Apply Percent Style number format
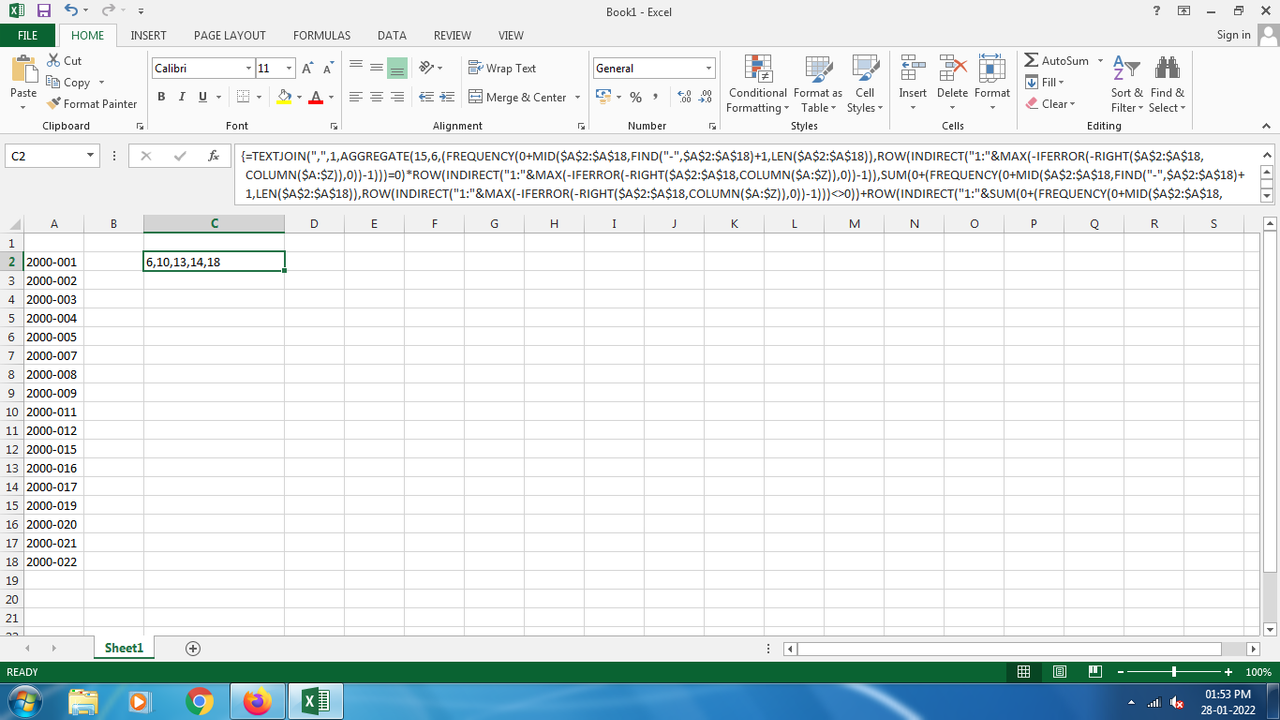This screenshot has width=1280, height=720. pyautogui.click(x=635, y=97)
